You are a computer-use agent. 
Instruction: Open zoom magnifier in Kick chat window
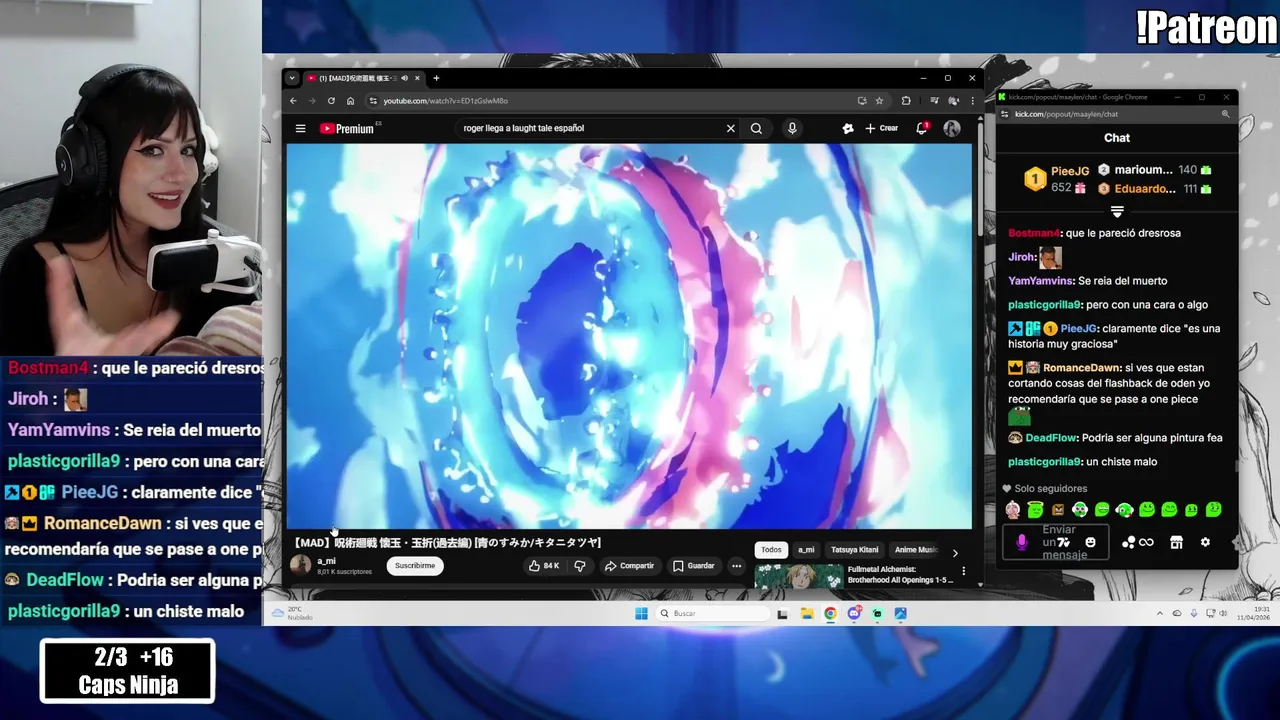click(1225, 114)
